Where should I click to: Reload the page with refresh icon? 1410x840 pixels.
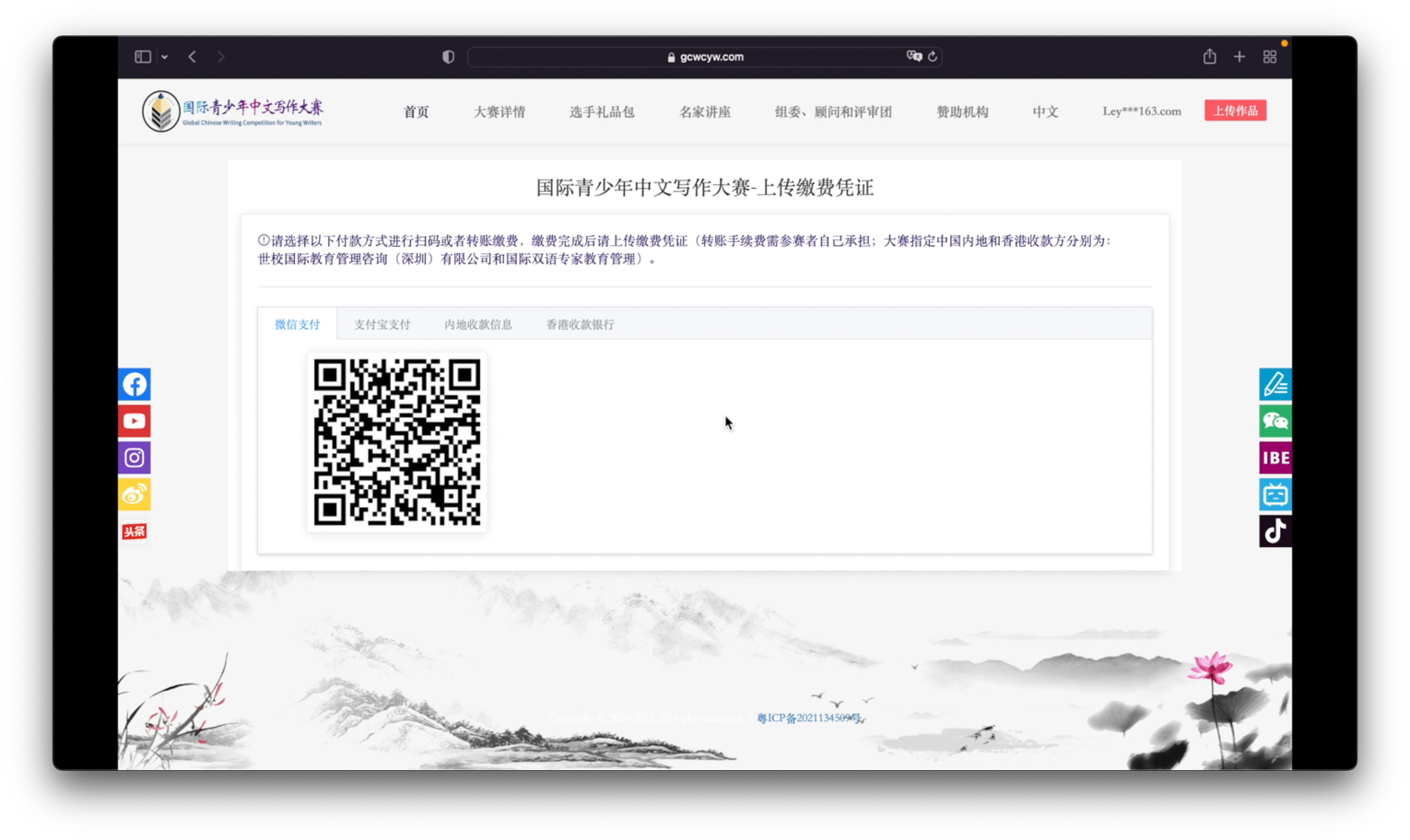pos(933,56)
